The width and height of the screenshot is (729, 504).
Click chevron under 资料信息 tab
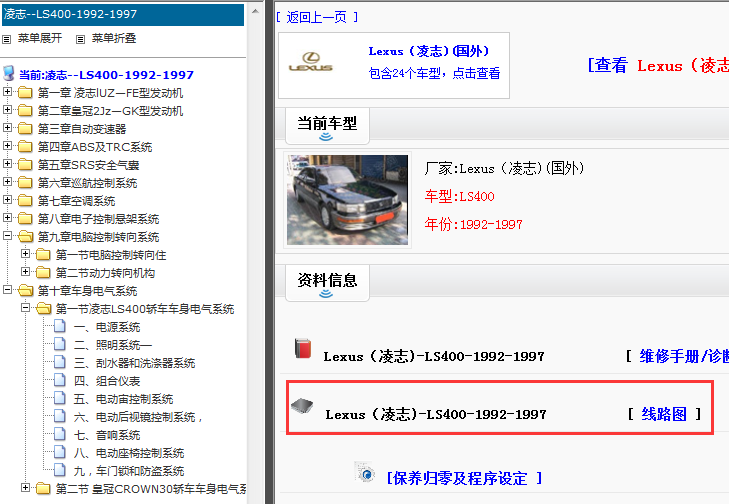(x=326, y=294)
